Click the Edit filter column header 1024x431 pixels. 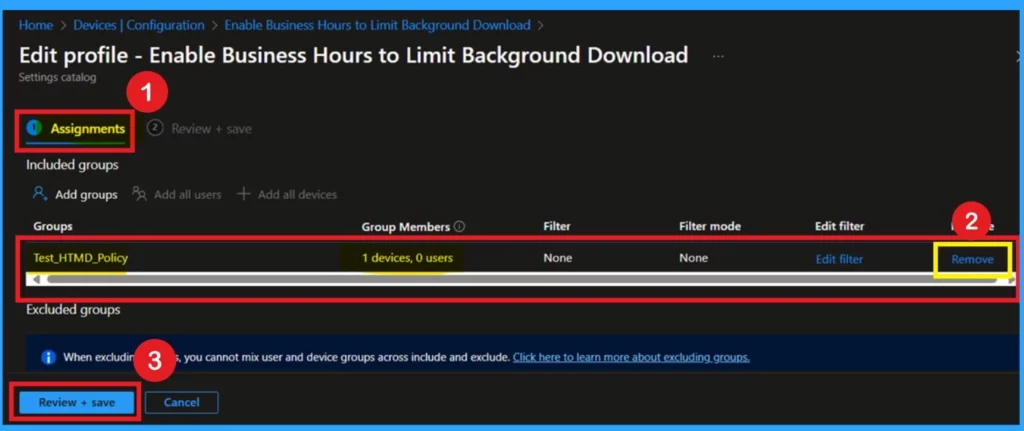(839, 227)
